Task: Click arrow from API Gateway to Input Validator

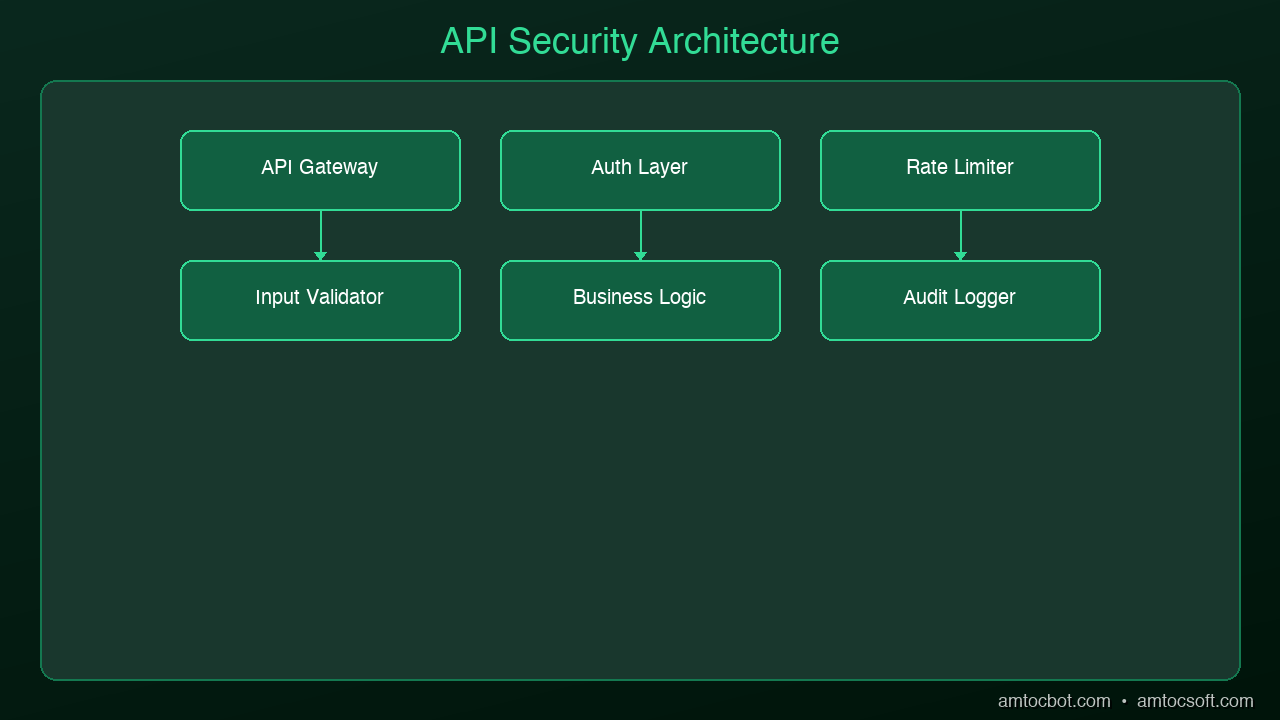Action: tap(320, 235)
